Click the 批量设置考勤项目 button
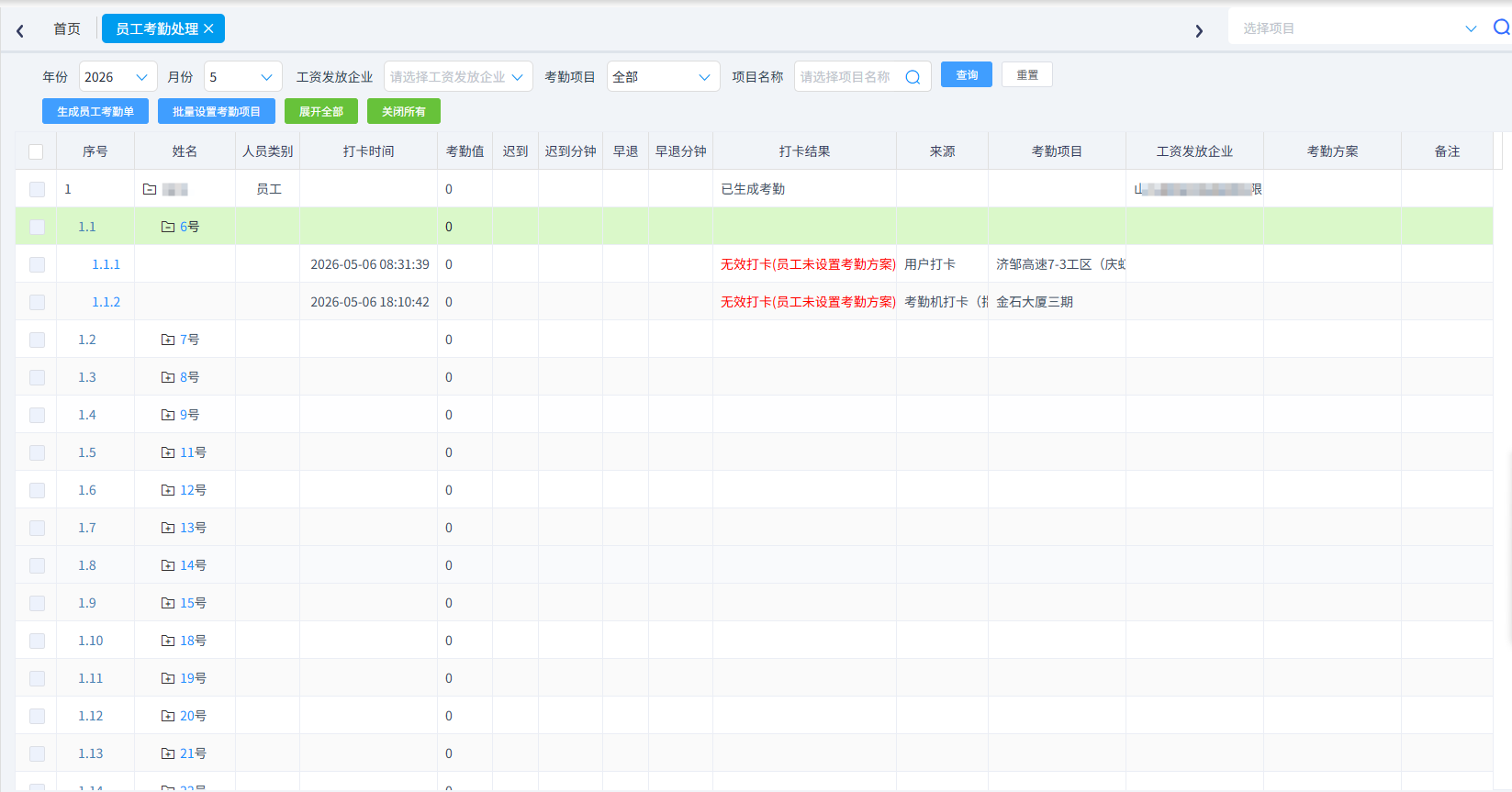The height and width of the screenshot is (792, 1512). click(217, 112)
